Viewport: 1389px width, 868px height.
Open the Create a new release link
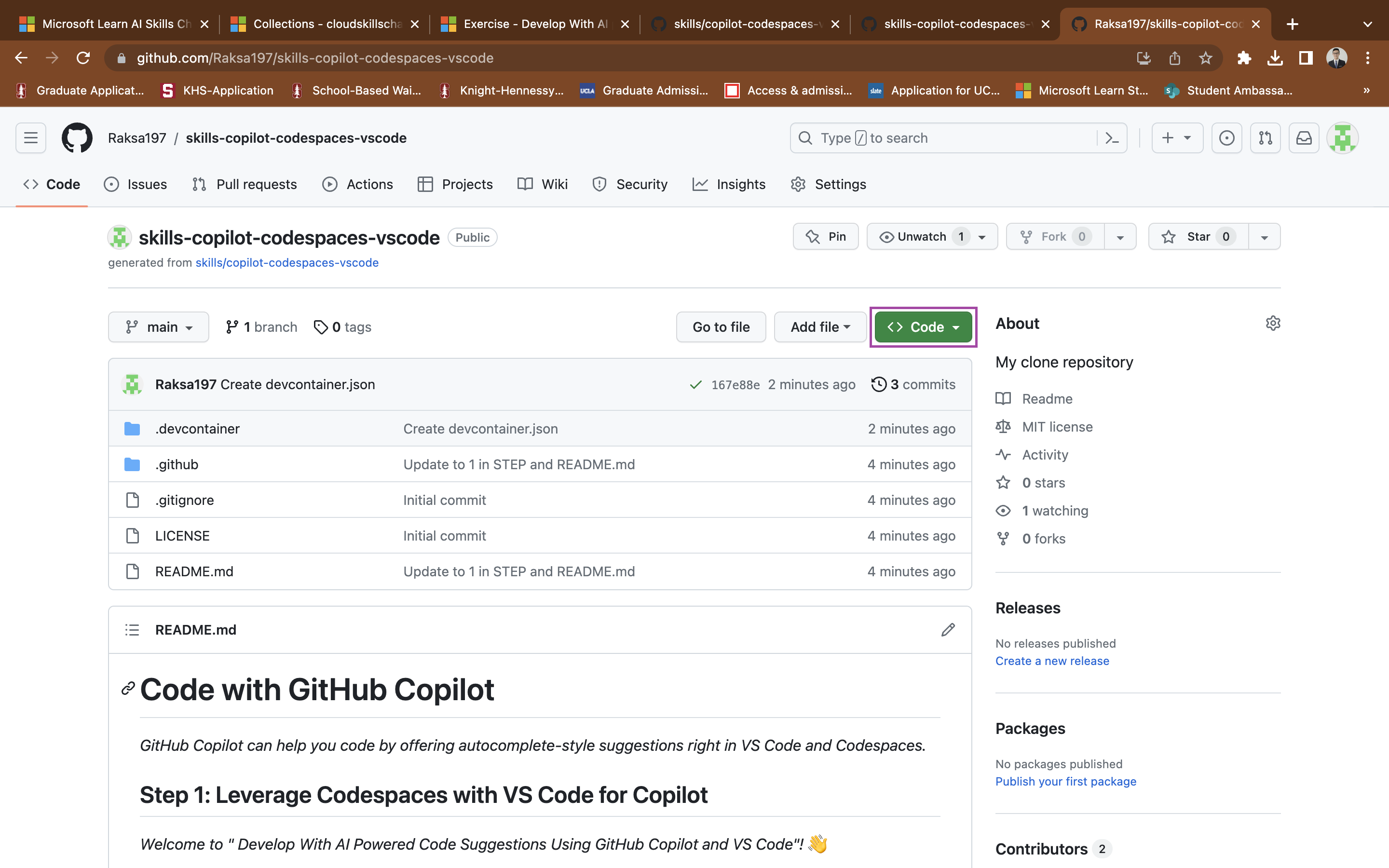pyautogui.click(x=1051, y=661)
